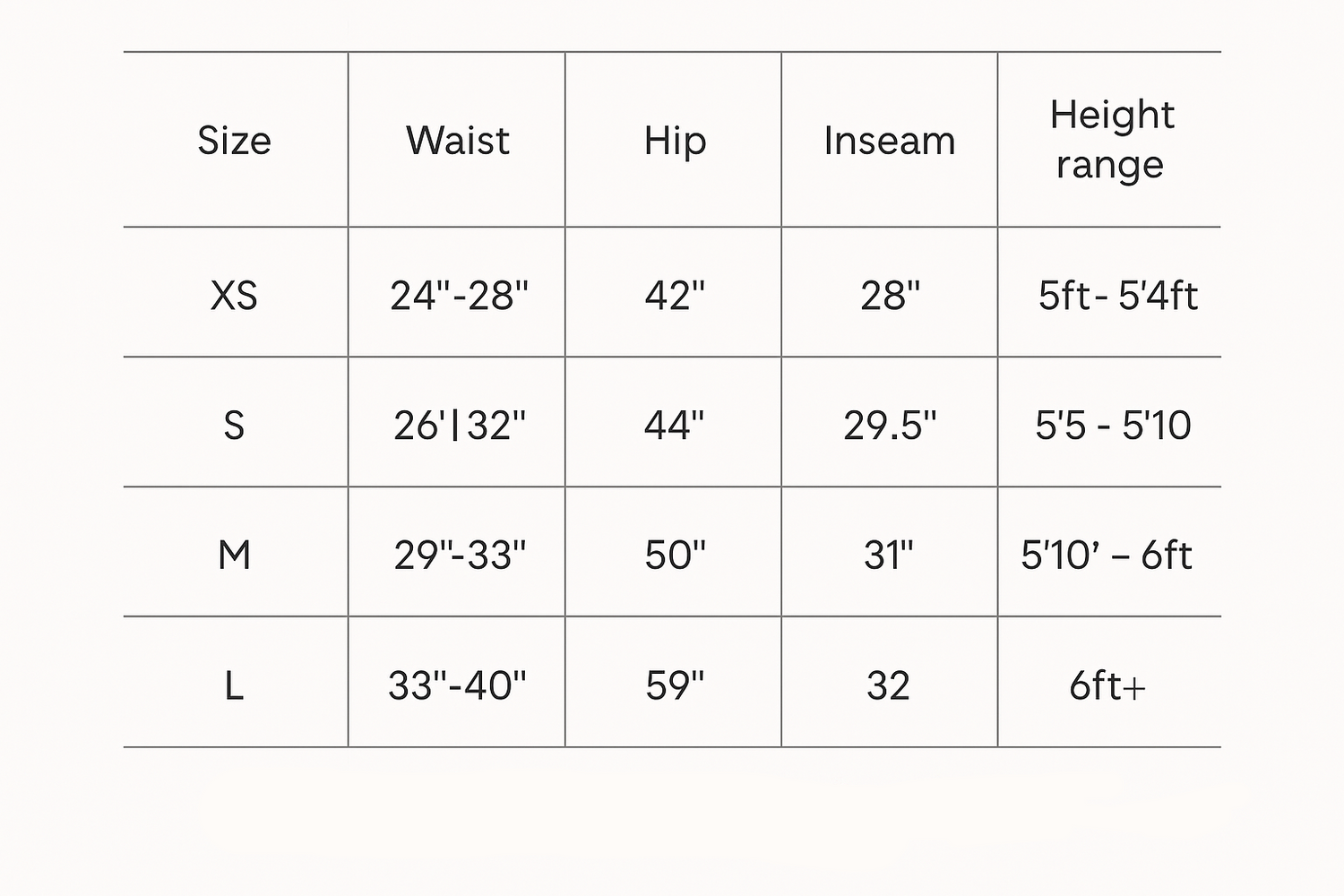Screen dimensions: 1344x896
Task: Select the Inseam column header
Action: point(890,141)
